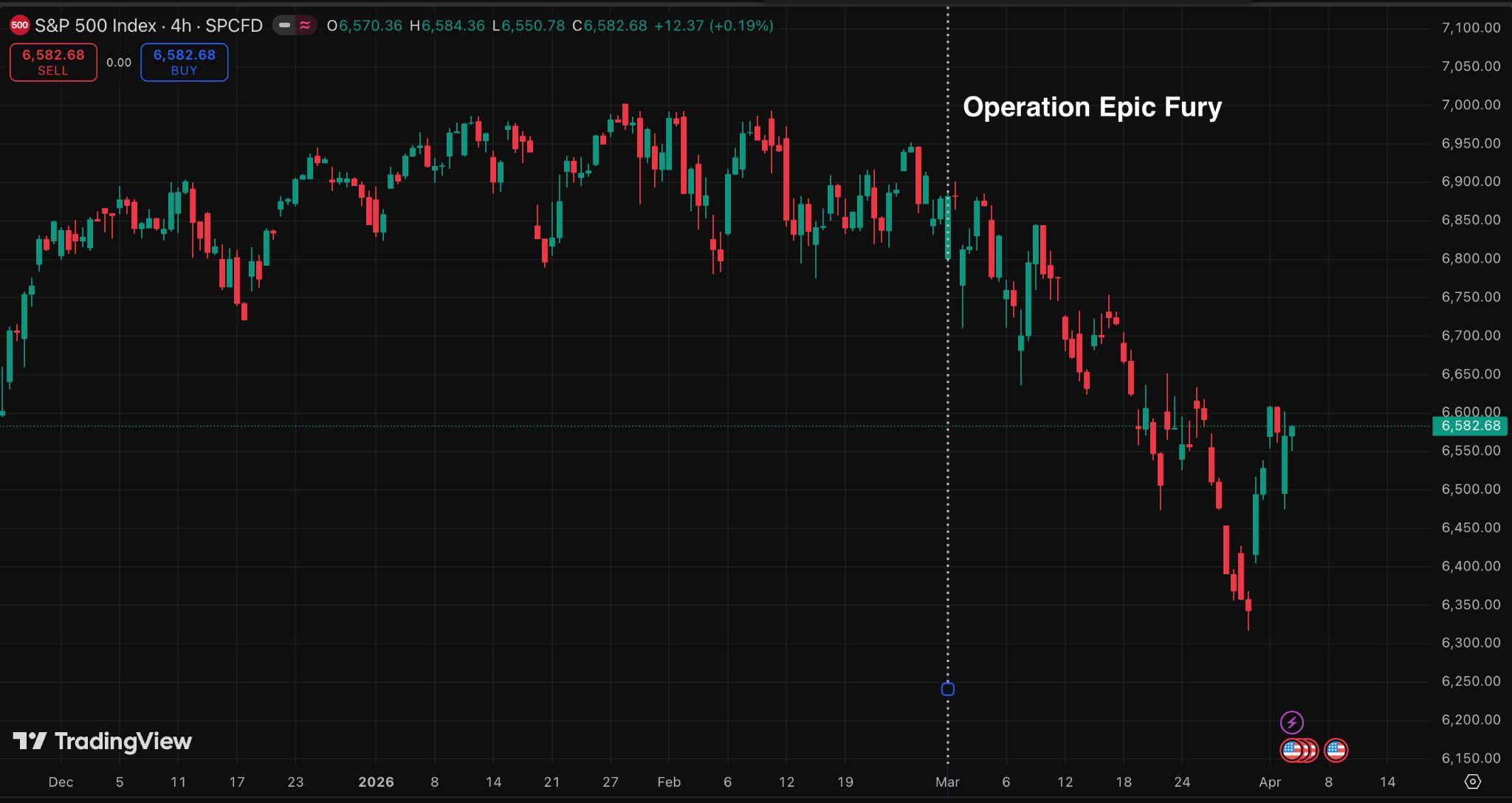1512x803 pixels.
Task: Click the TradingView logo
Action: tap(103, 741)
